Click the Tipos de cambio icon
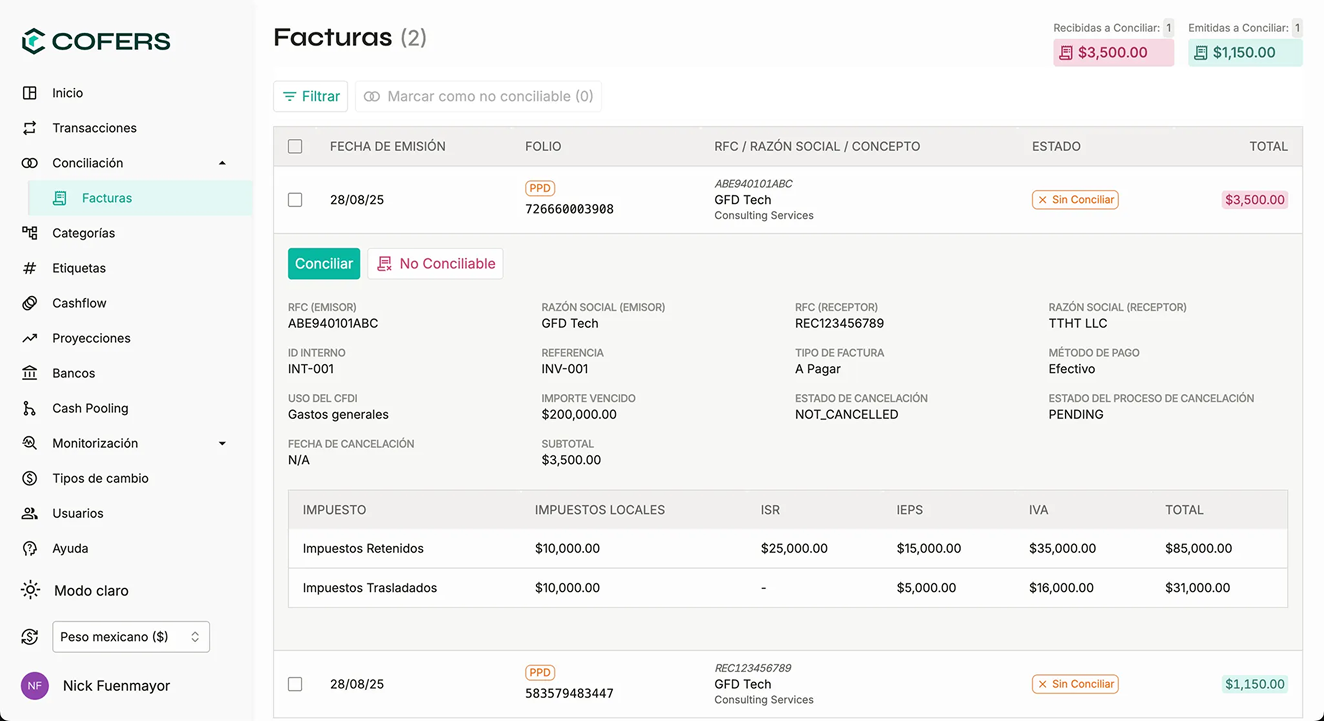 tap(30, 478)
